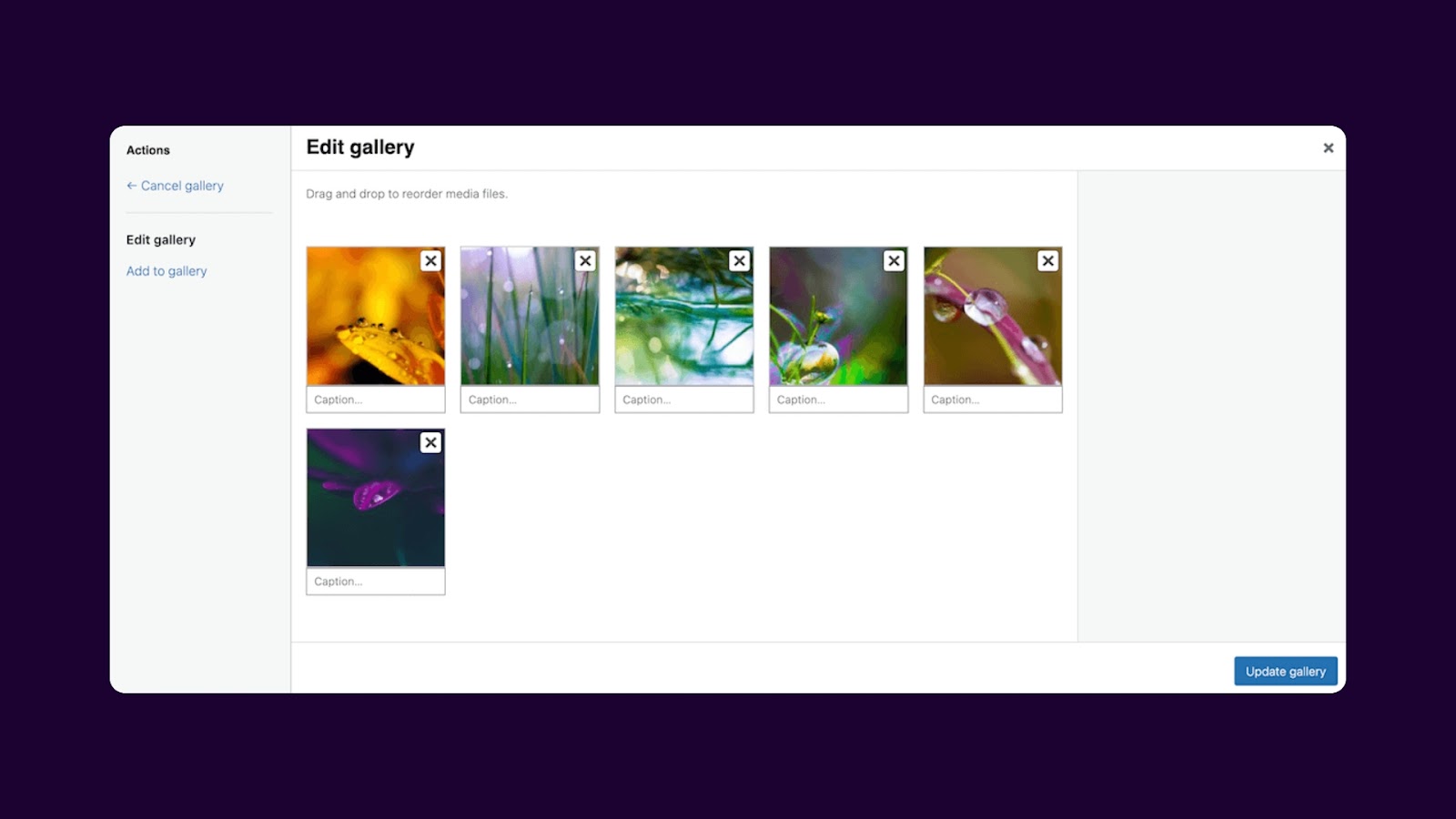Focus caption field under green bud image
Image resolution: width=1456 pixels, height=819 pixels.
[x=838, y=399]
